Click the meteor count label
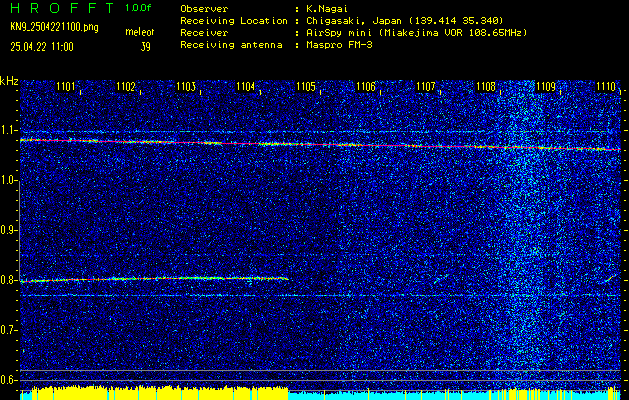Screen dimensions: 629x400 click(140, 32)
